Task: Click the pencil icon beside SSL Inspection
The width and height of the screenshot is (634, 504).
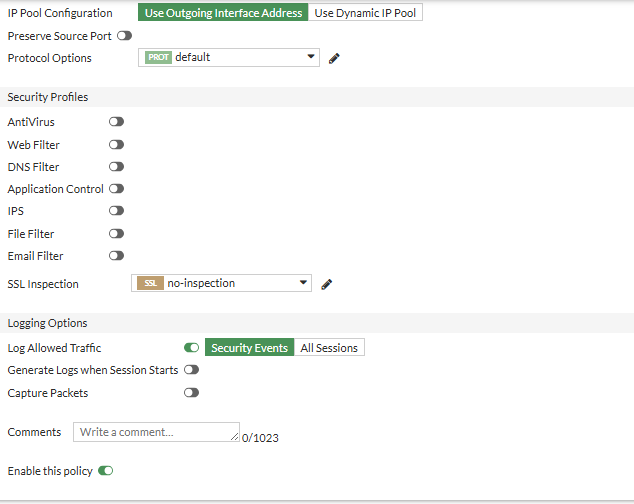Action: [327, 284]
